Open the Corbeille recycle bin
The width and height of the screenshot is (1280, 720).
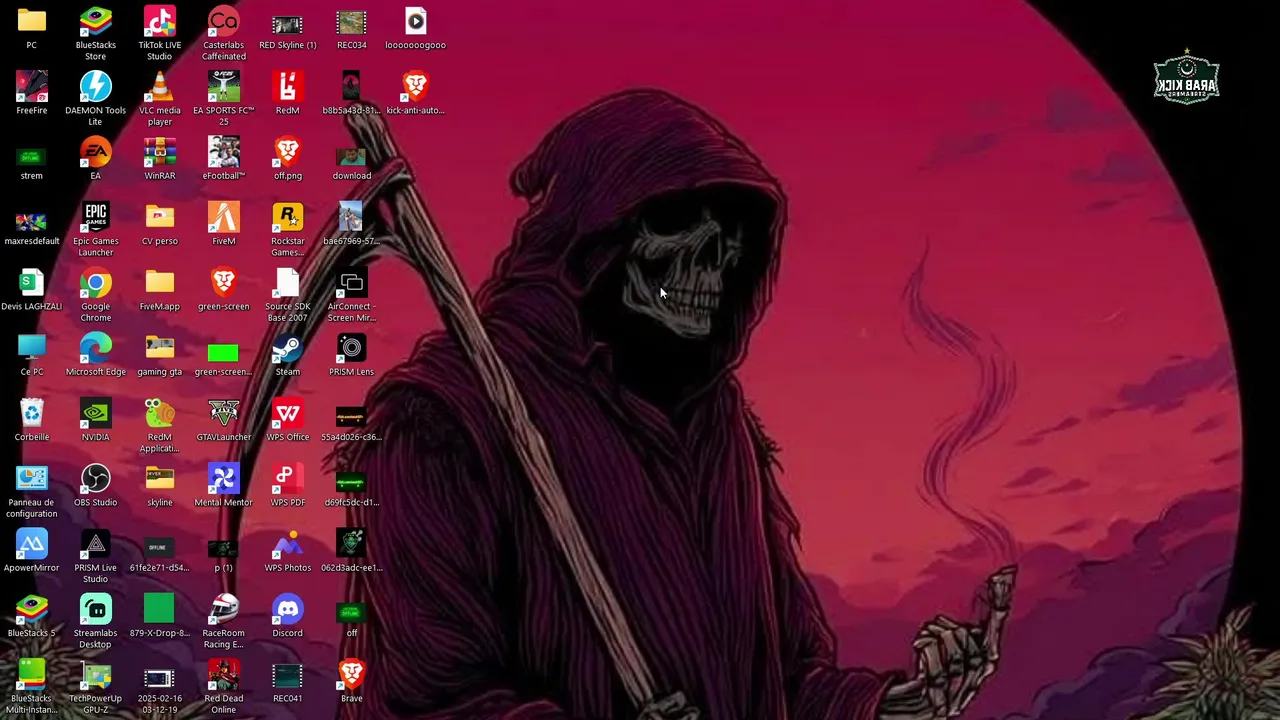point(31,414)
